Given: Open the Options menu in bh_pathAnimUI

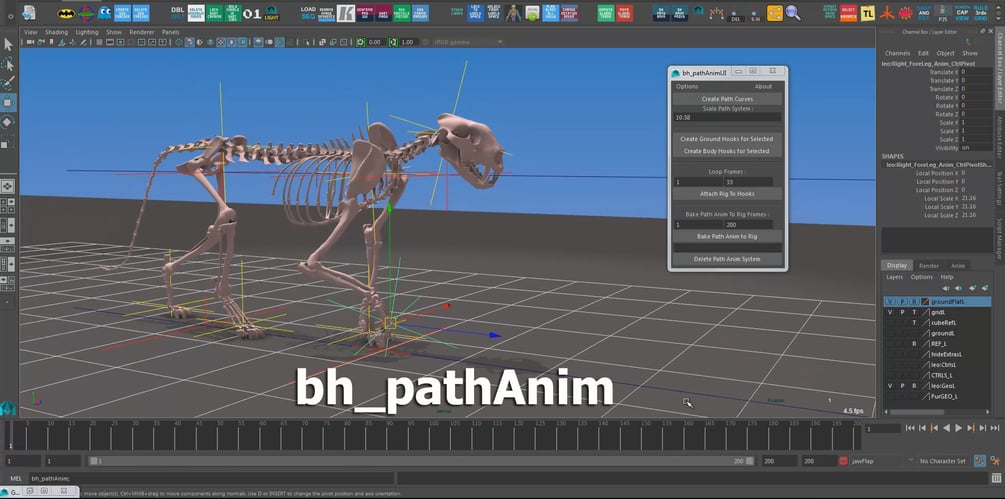Looking at the screenshot, I should click(687, 86).
